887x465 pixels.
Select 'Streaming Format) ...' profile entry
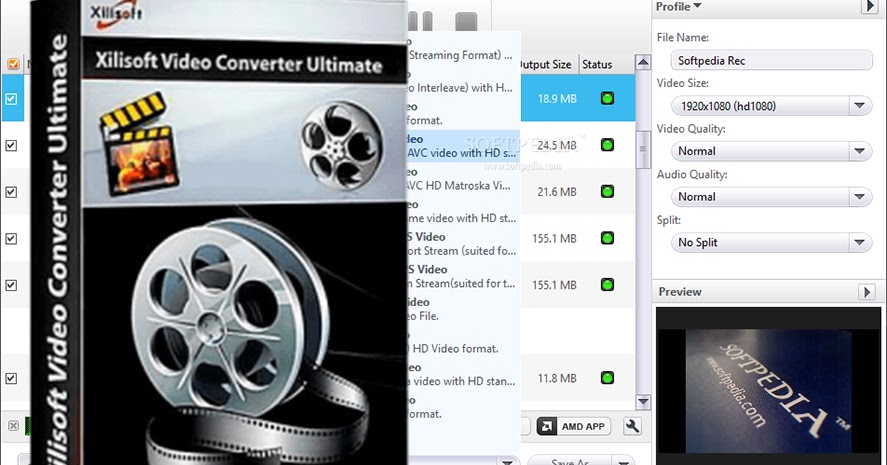(x=463, y=49)
